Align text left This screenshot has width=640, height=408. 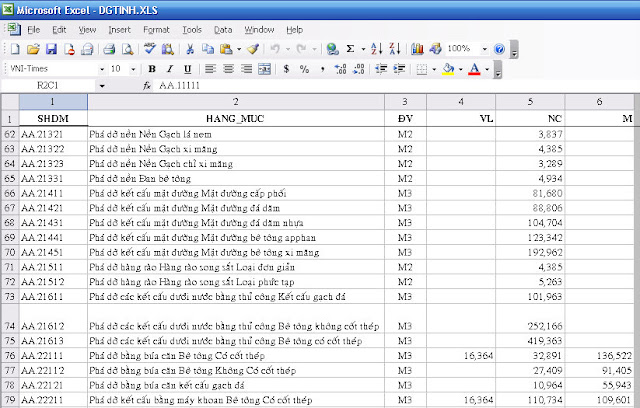tap(210, 69)
